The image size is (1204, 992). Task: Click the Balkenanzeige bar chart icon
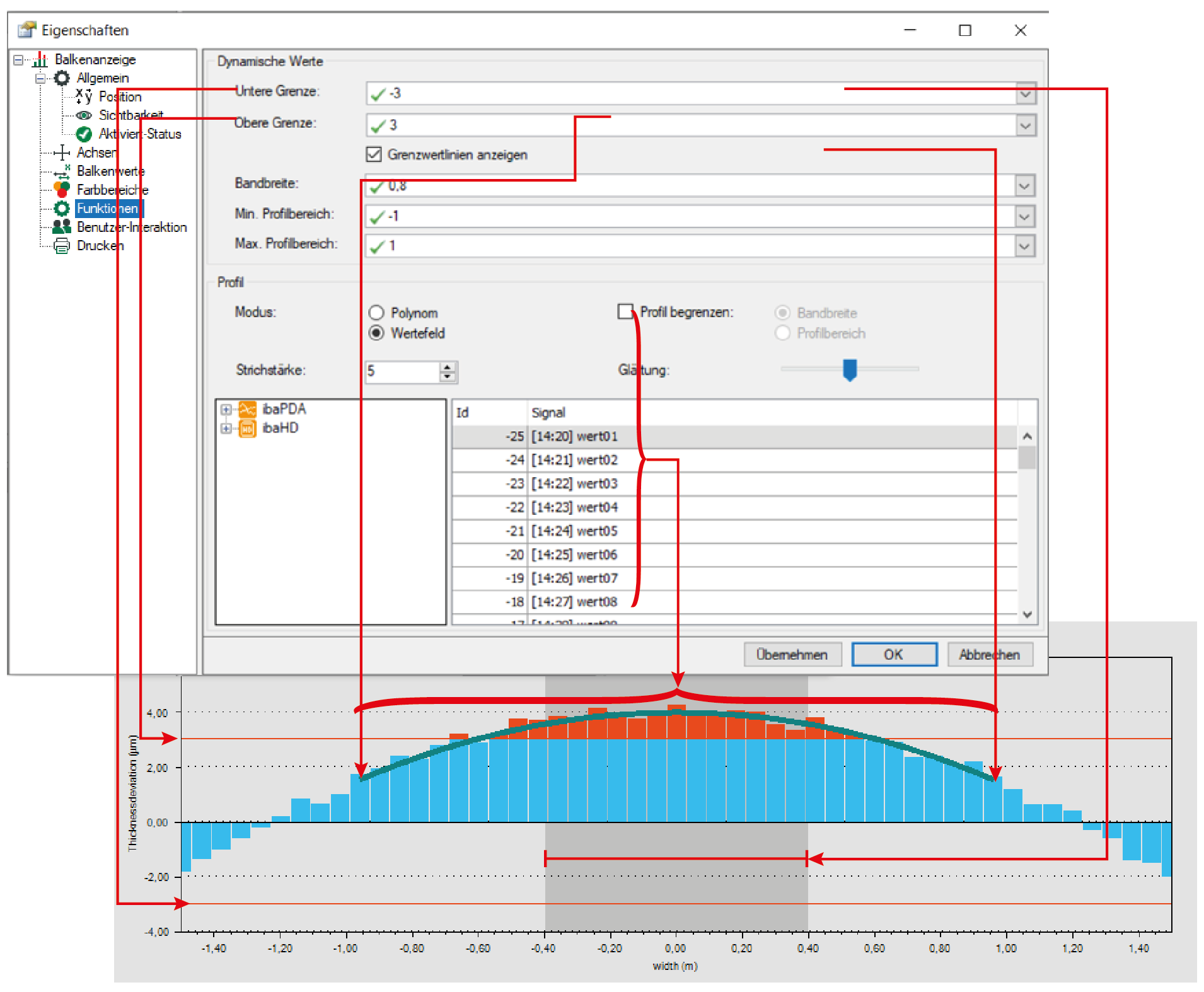(40, 60)
